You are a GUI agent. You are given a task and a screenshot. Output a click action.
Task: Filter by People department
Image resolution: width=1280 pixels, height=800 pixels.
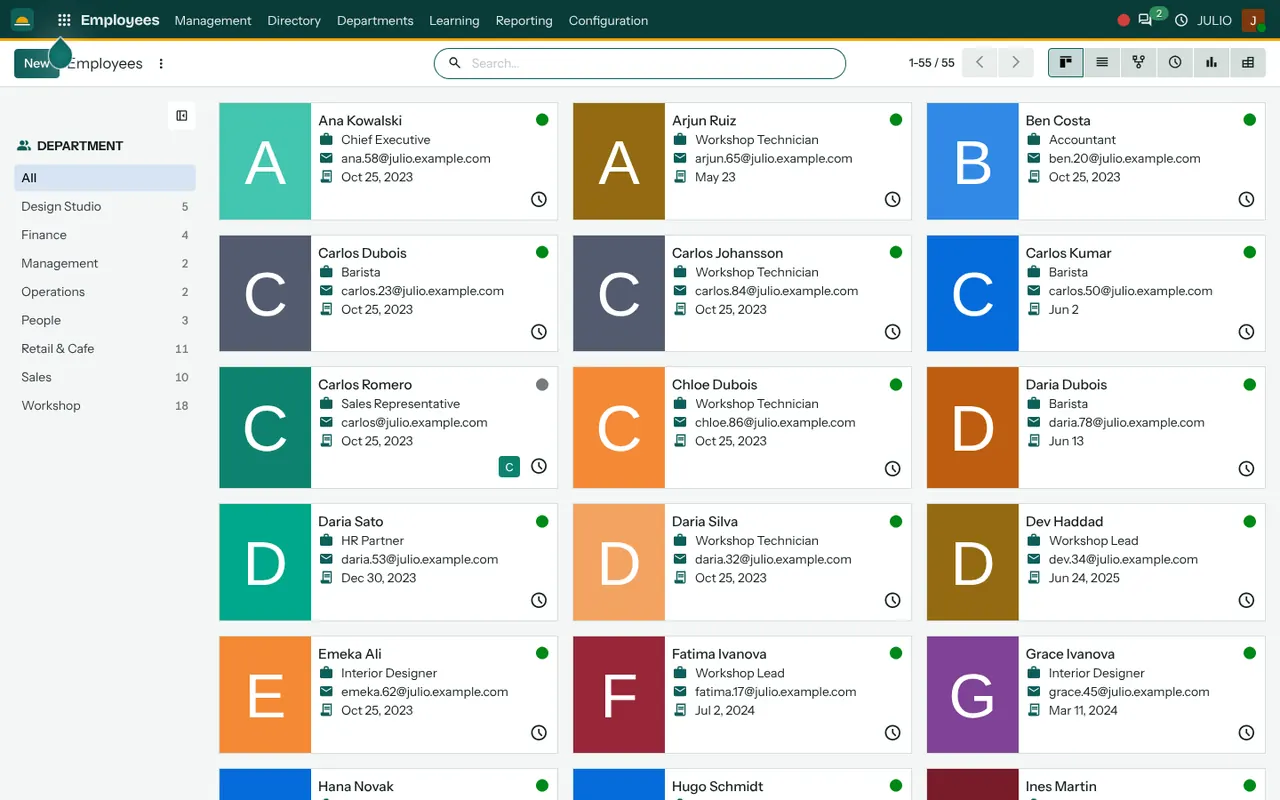(x=105, y=320)
